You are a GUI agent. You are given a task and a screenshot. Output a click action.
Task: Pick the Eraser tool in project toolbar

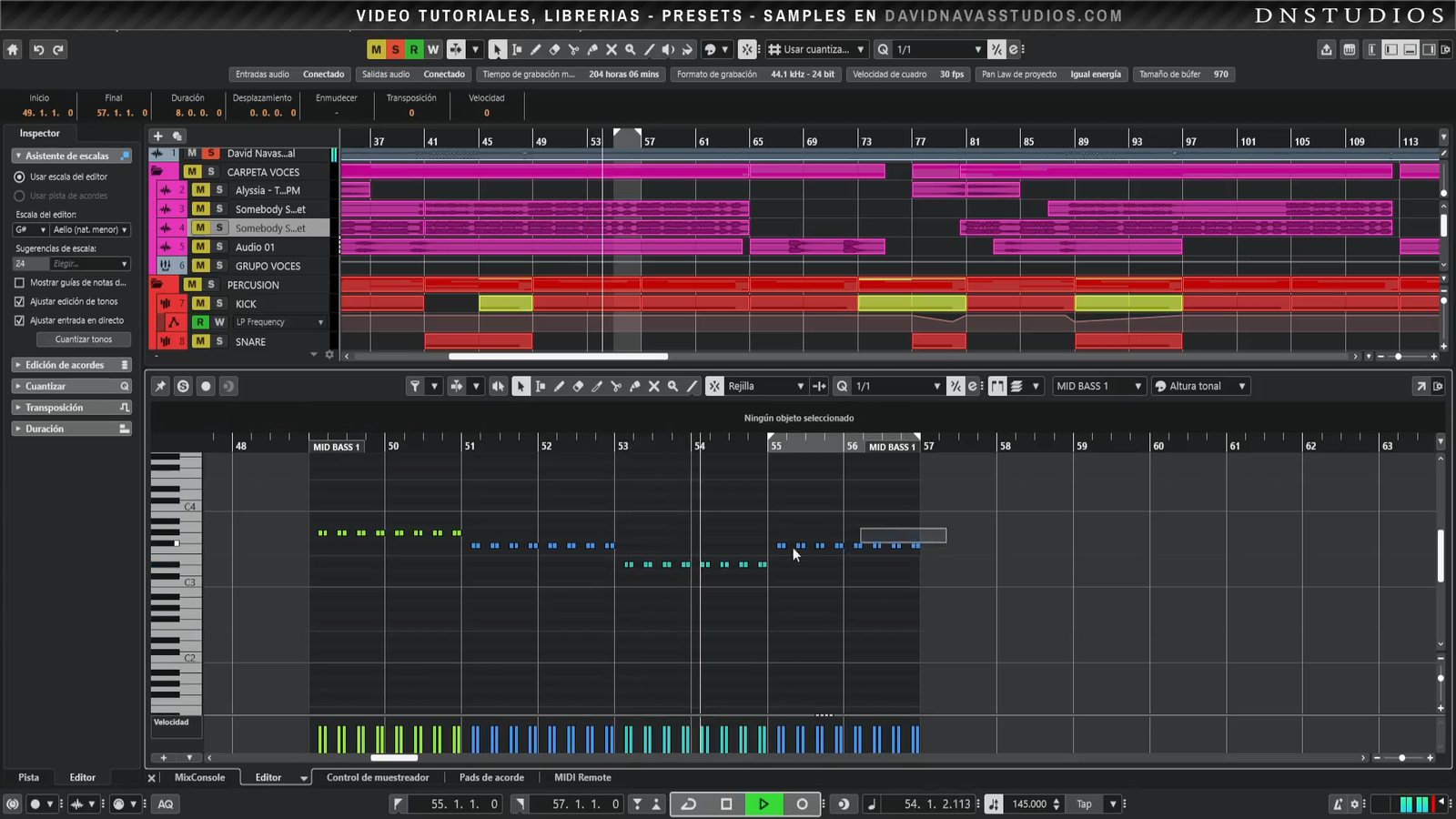(x=554, y=50)
